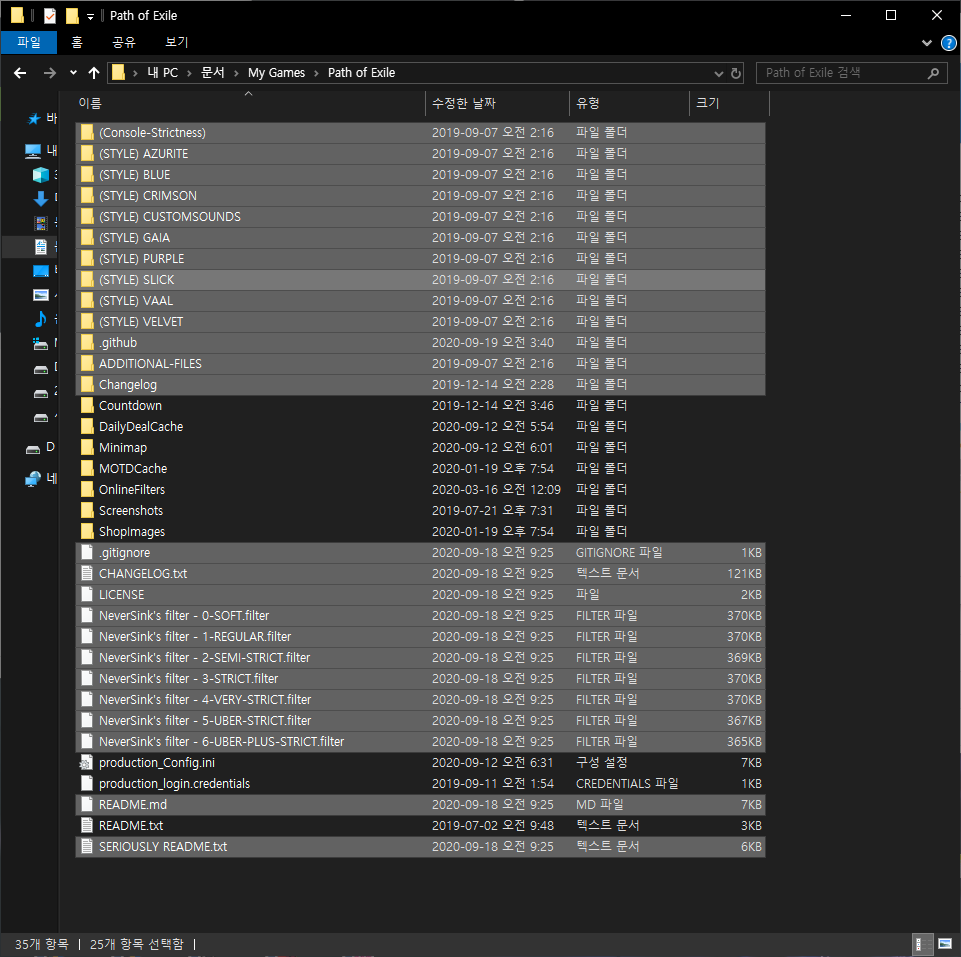Go back with the left arrow button
Screen dimensions: 961x957
pos(20,73)
